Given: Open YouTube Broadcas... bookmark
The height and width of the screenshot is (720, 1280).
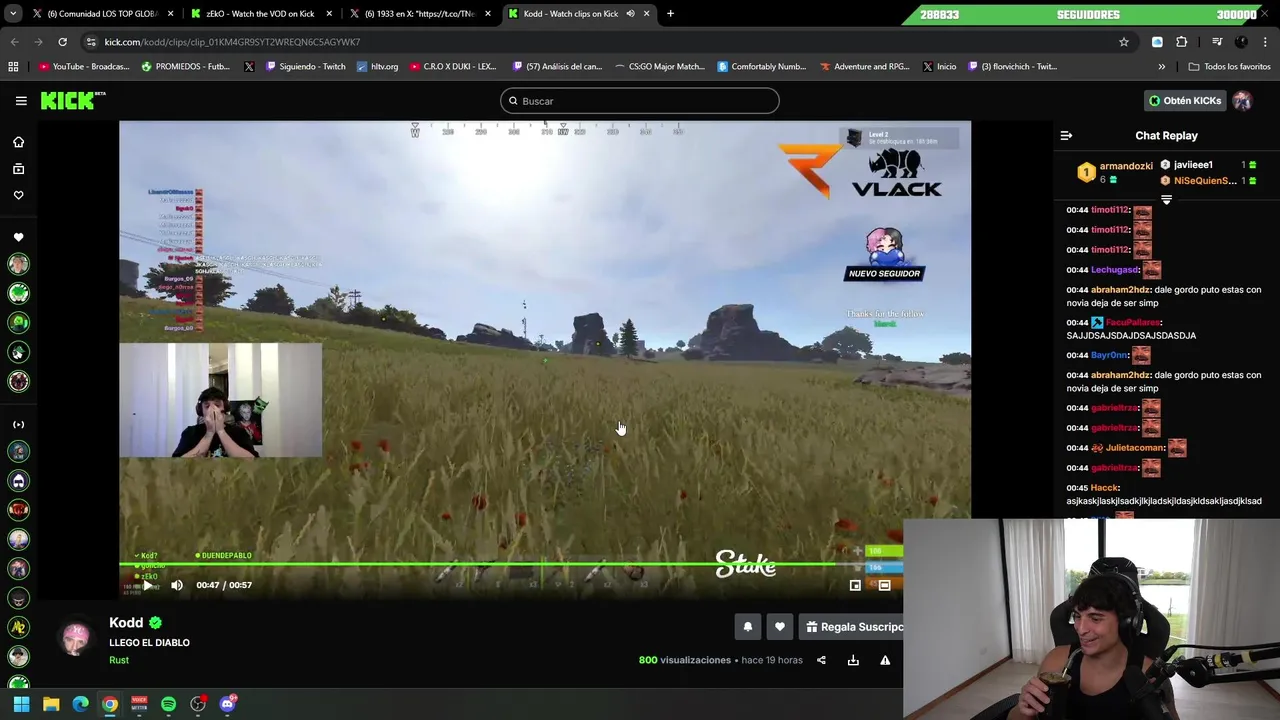Looking at the screenshot, I should click(84, 67).
